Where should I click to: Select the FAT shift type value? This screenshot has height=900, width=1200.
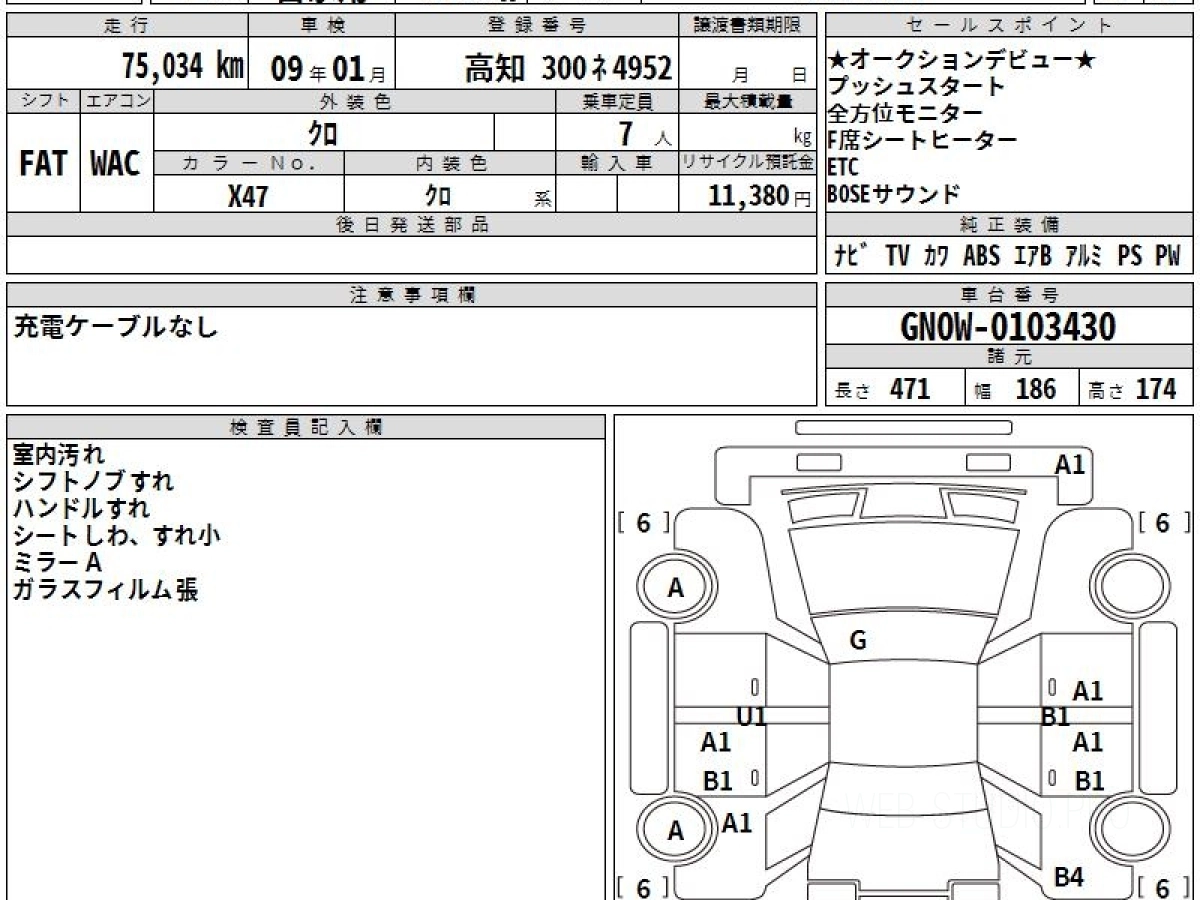tap(43, 164)
